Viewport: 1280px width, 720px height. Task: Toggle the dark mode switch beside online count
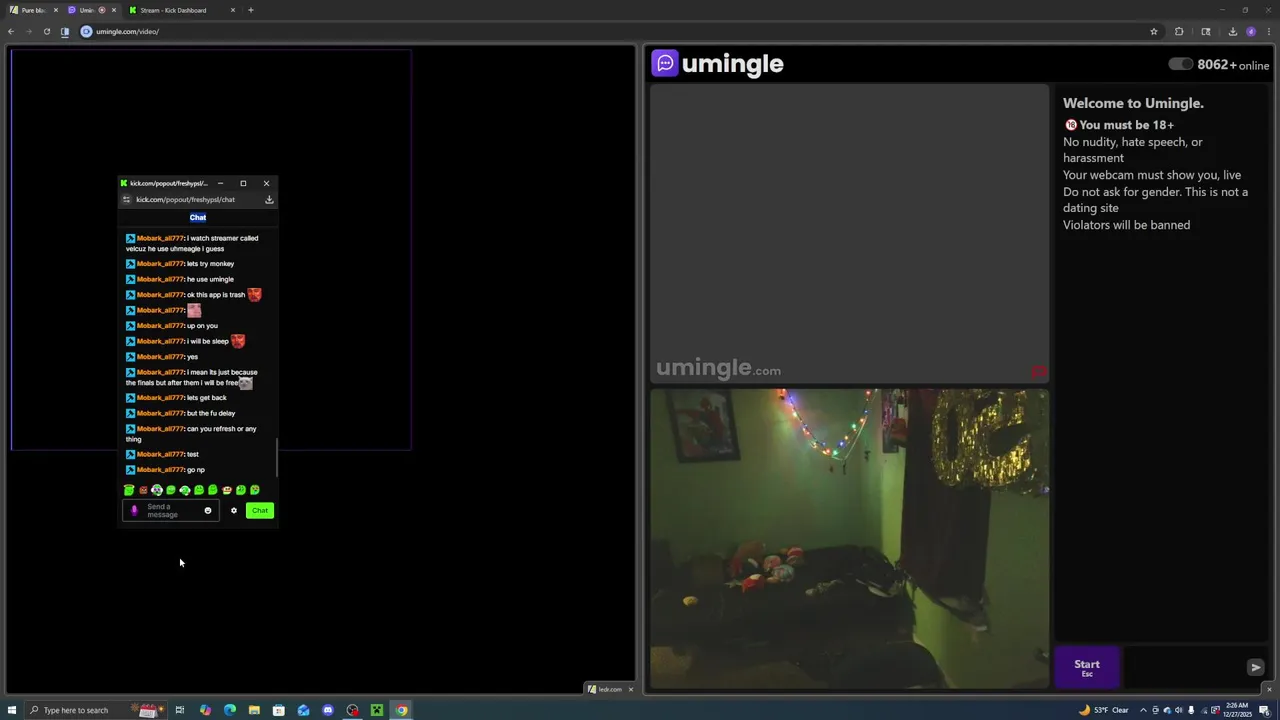pyautogui.click(x=1181, y=64)
